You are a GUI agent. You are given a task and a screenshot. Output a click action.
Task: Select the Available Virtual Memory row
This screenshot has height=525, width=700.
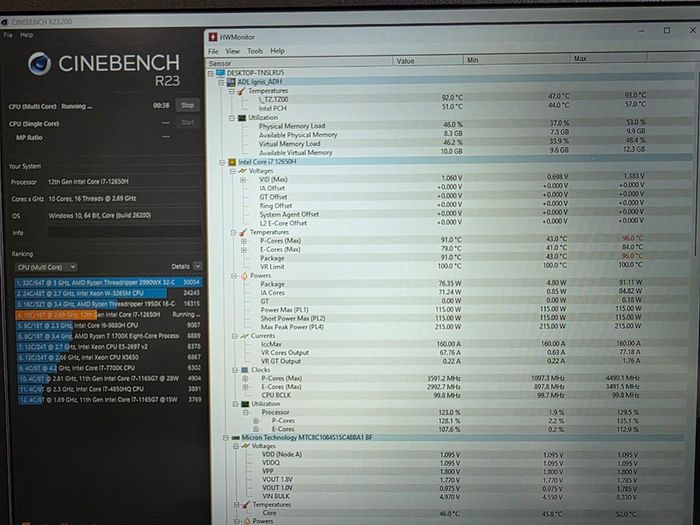point(452,151)
